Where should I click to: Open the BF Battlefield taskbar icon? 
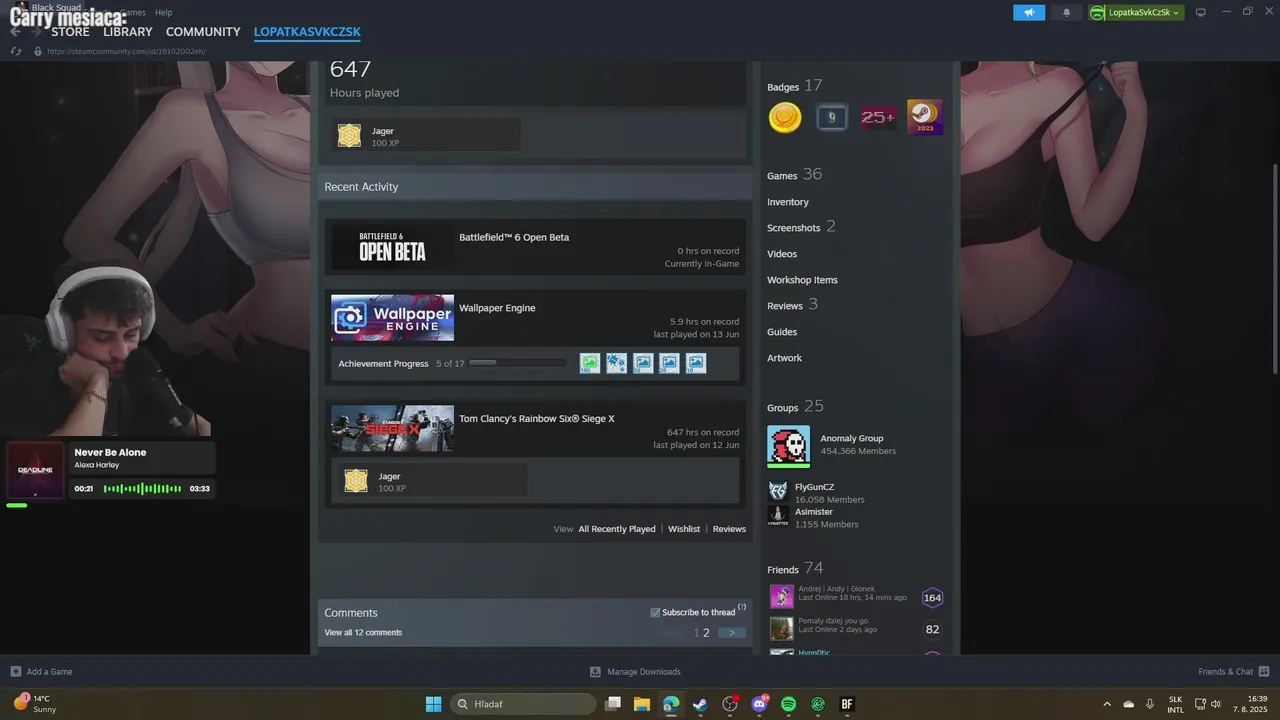click(847, 704)
